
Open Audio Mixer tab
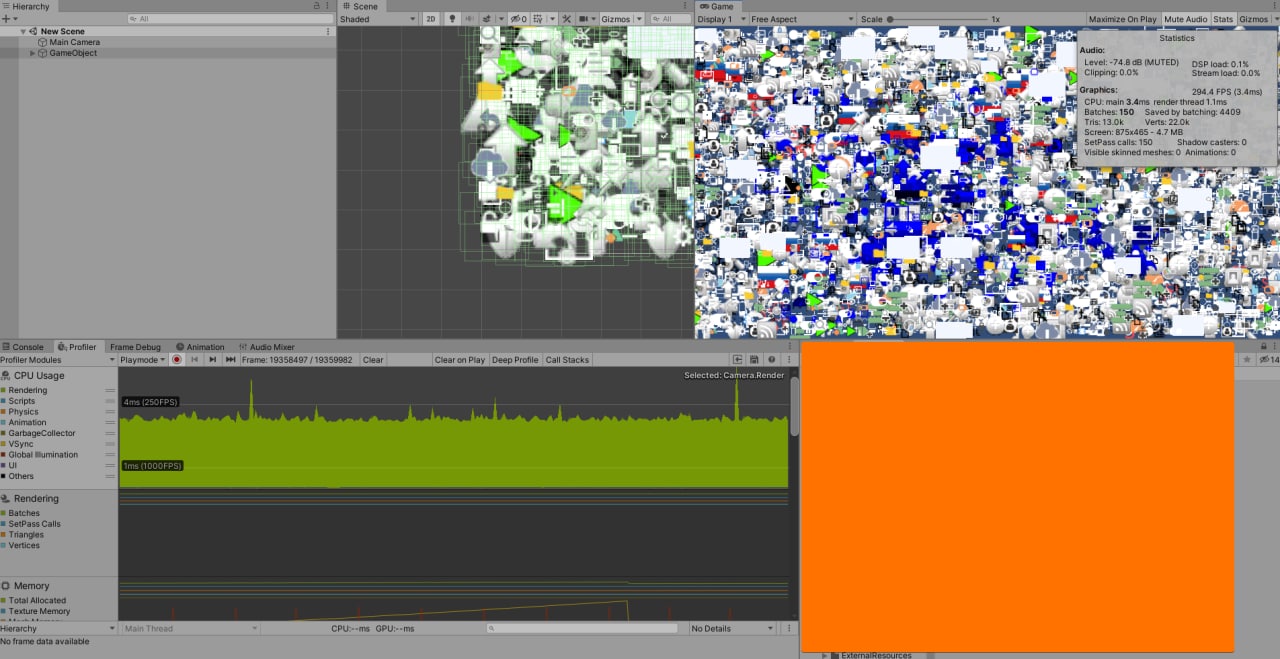coord(266,347)
